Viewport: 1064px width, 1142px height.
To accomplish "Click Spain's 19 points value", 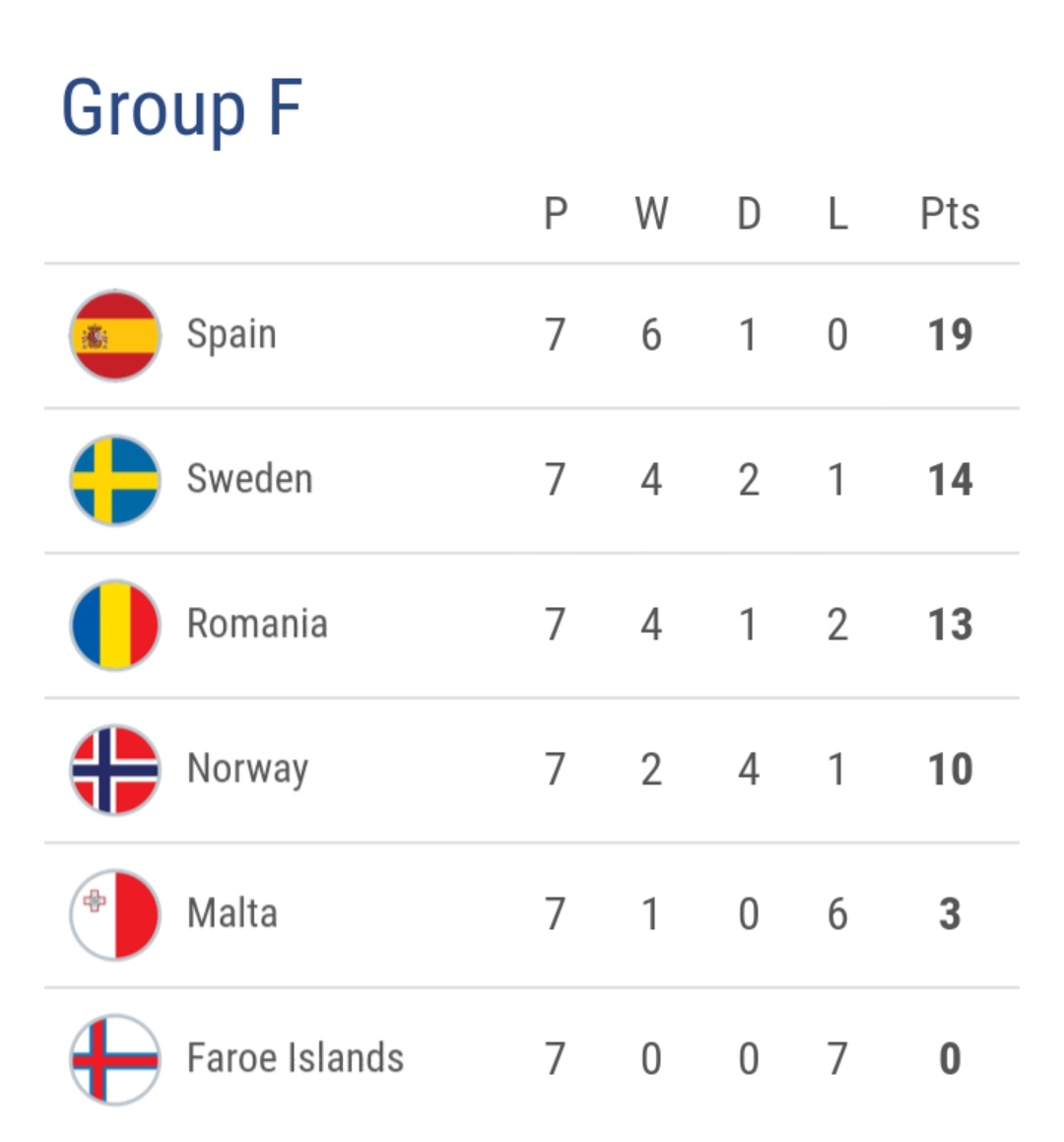I will 950,336.
